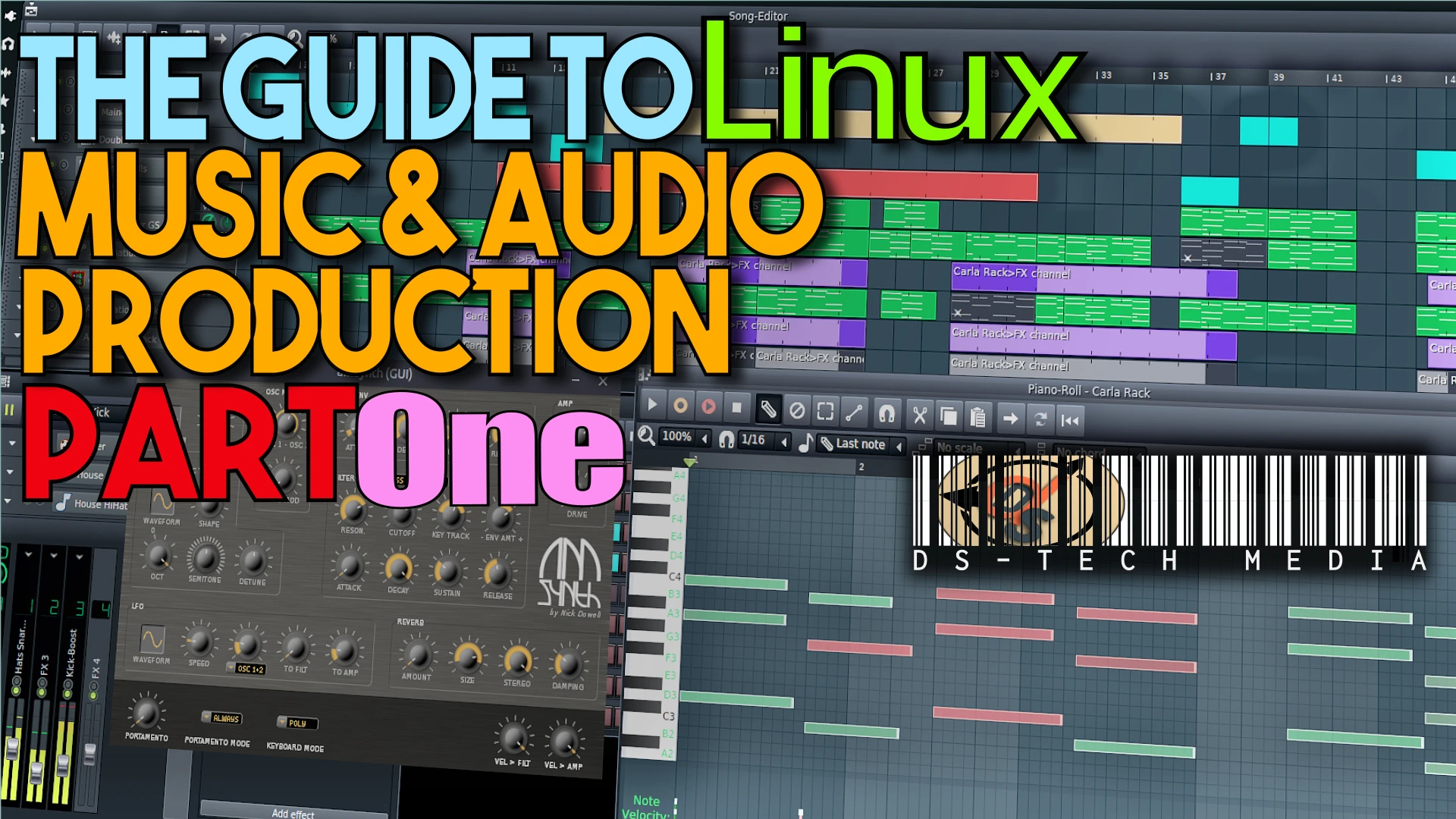Click the Copy icon in Piano-Roll

tap(949, 416)
